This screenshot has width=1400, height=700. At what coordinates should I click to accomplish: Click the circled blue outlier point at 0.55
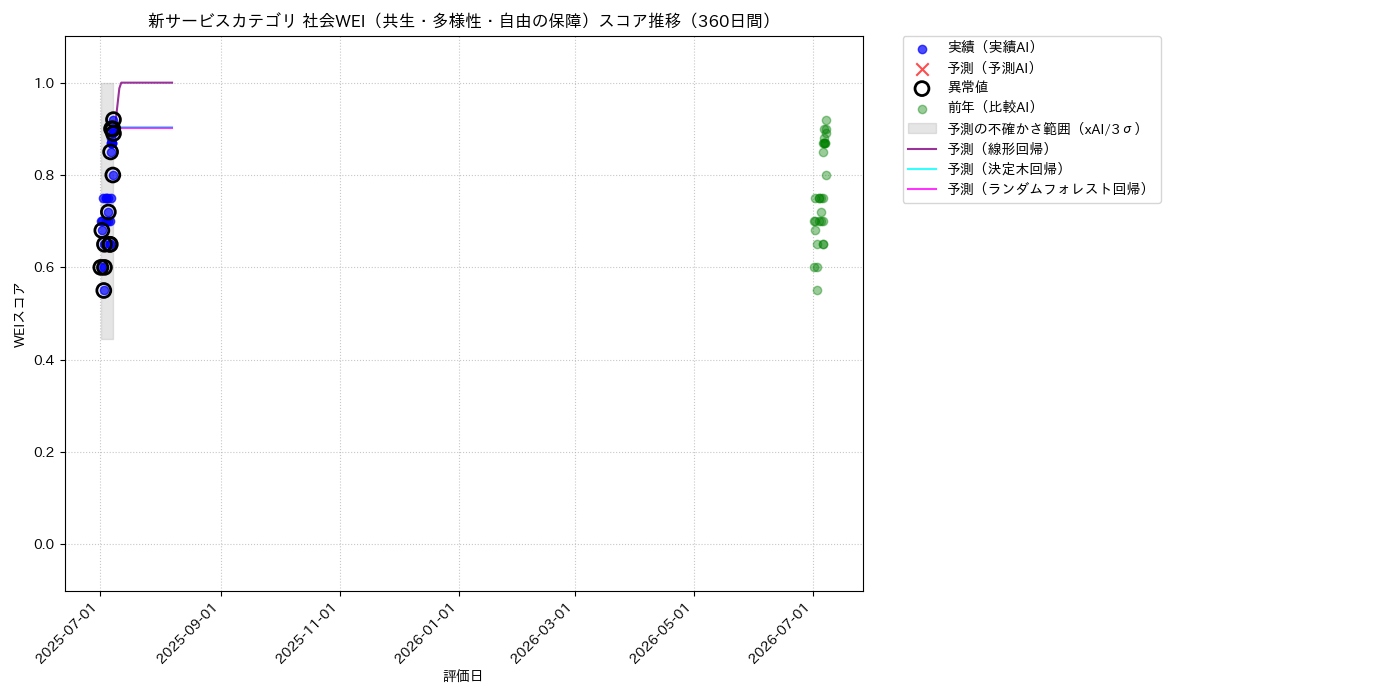pos(104,290)
